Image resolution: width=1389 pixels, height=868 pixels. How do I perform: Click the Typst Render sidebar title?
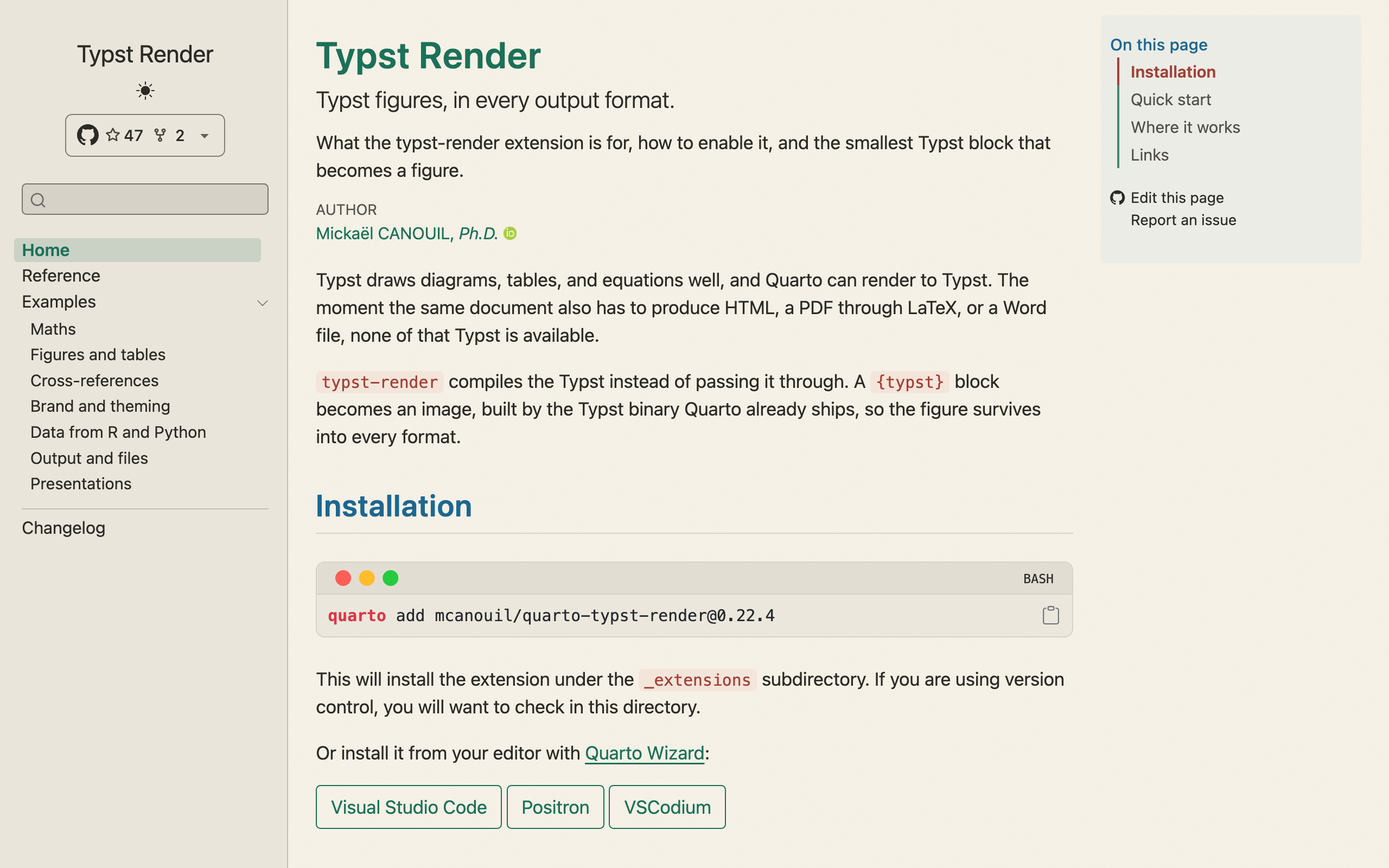(145, 54)
